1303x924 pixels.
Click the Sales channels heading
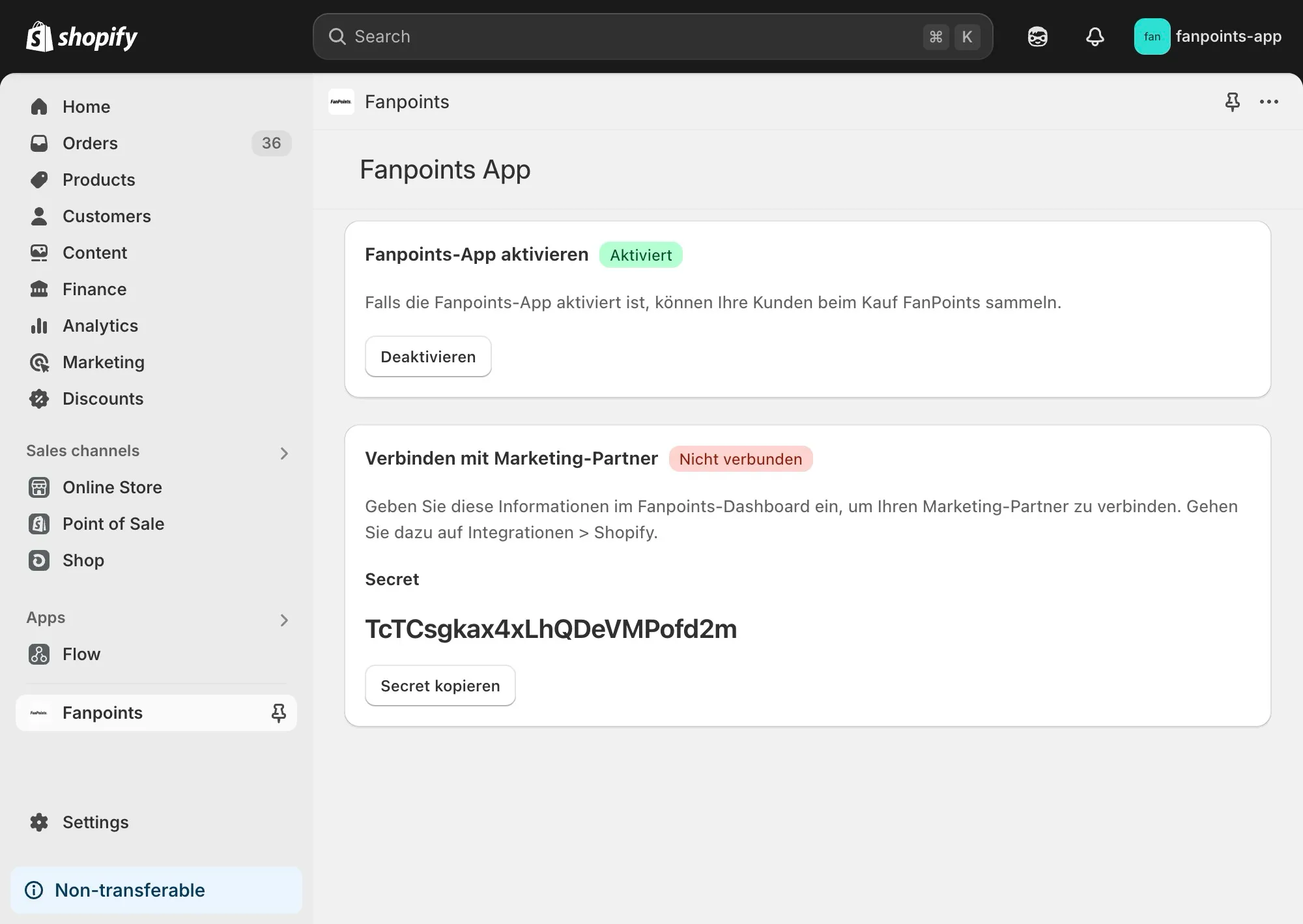point(83,450)
